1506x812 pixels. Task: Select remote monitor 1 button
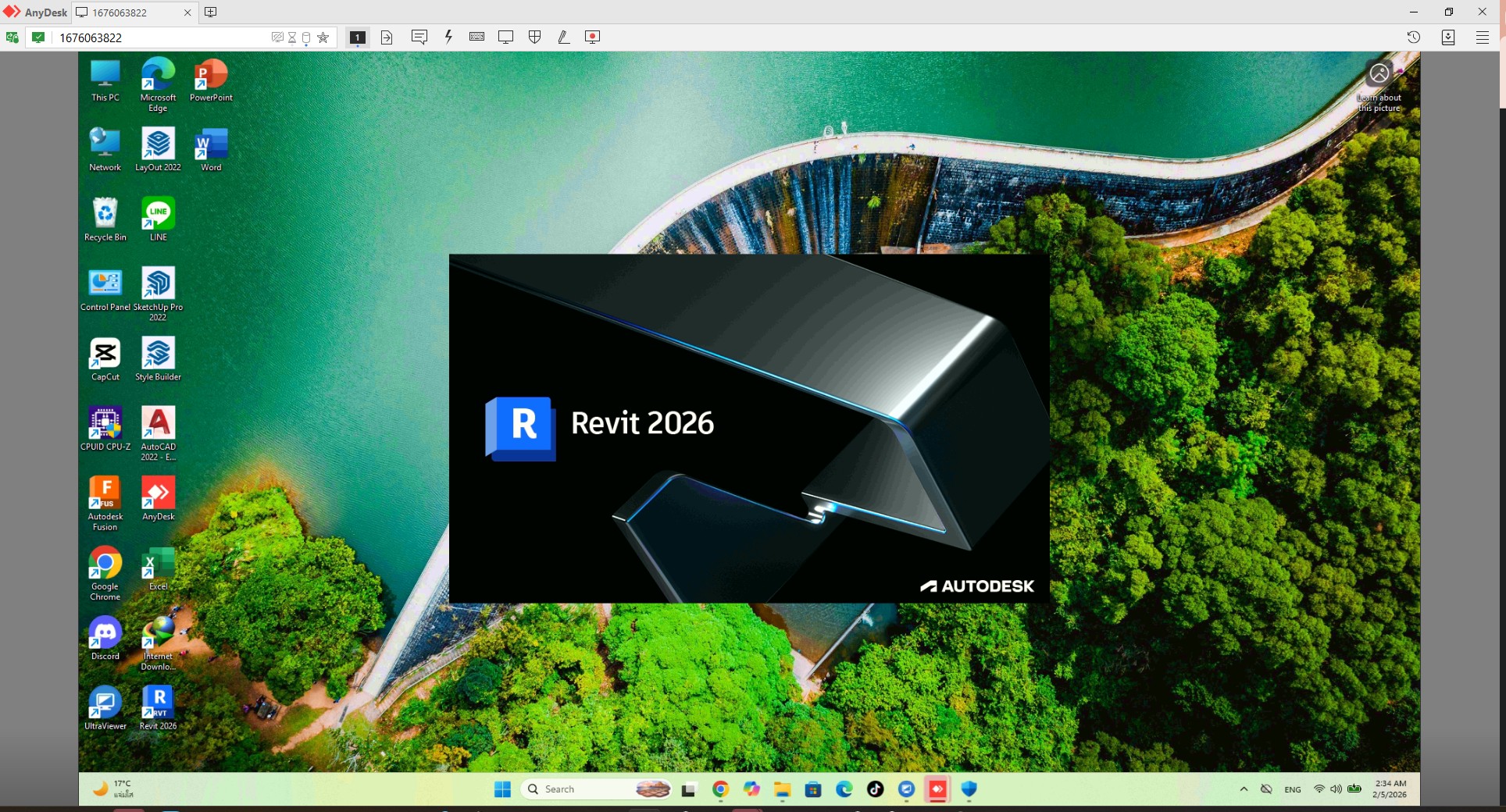357,37
